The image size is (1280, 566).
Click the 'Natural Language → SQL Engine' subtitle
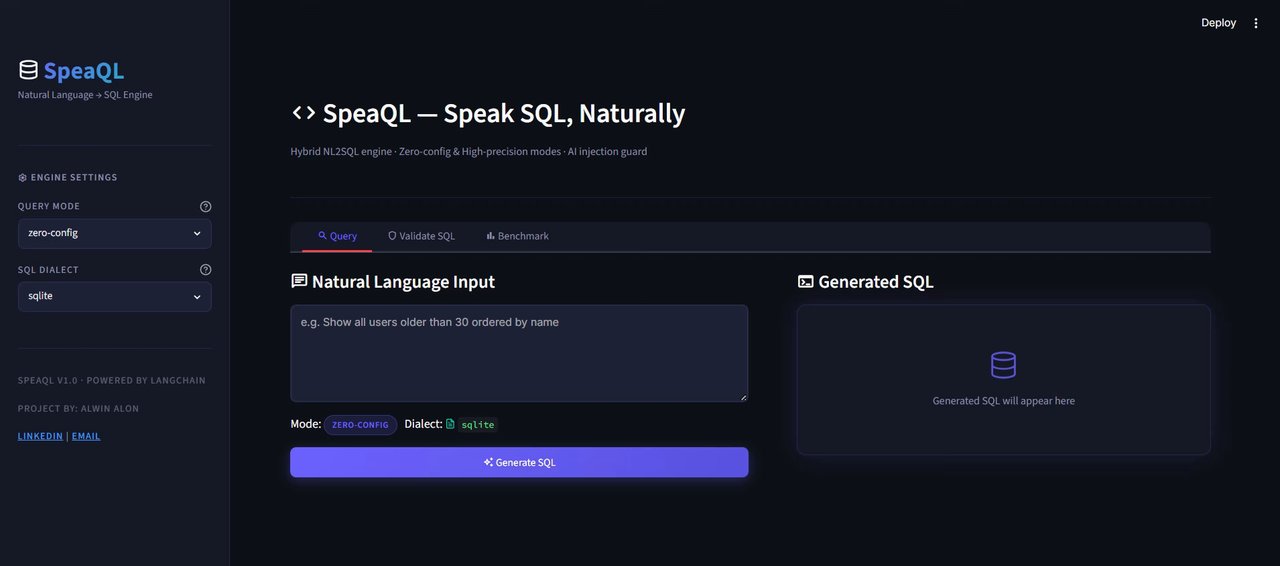click(x=85, y=95)
